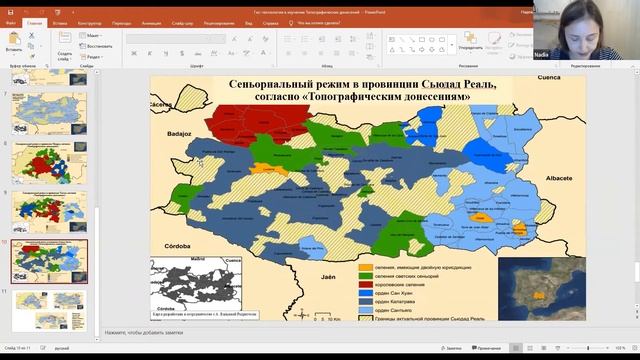Image resolution: width=640 pixels, height=360 pixels.
Task: Click the Format Painter brush icon
Action: (x=31, y=56)
